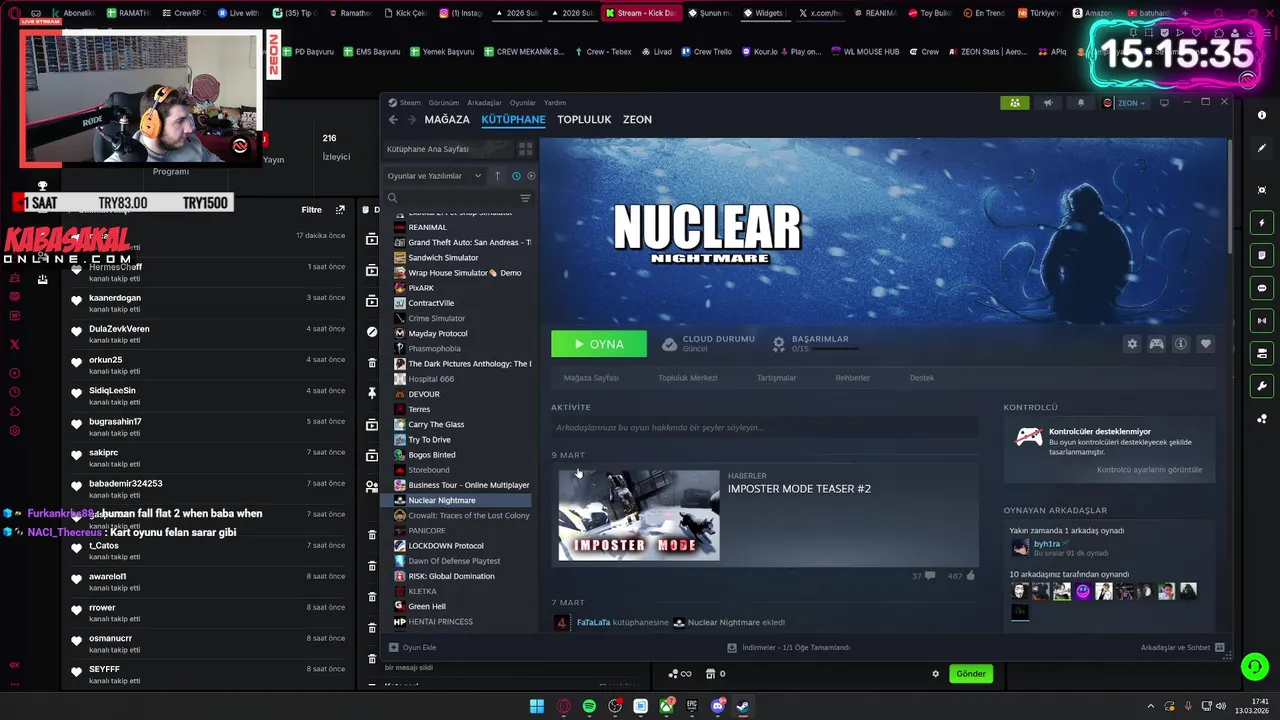Click the activity comment input field
Screen dimensions: 1280x720
point(765,427)
